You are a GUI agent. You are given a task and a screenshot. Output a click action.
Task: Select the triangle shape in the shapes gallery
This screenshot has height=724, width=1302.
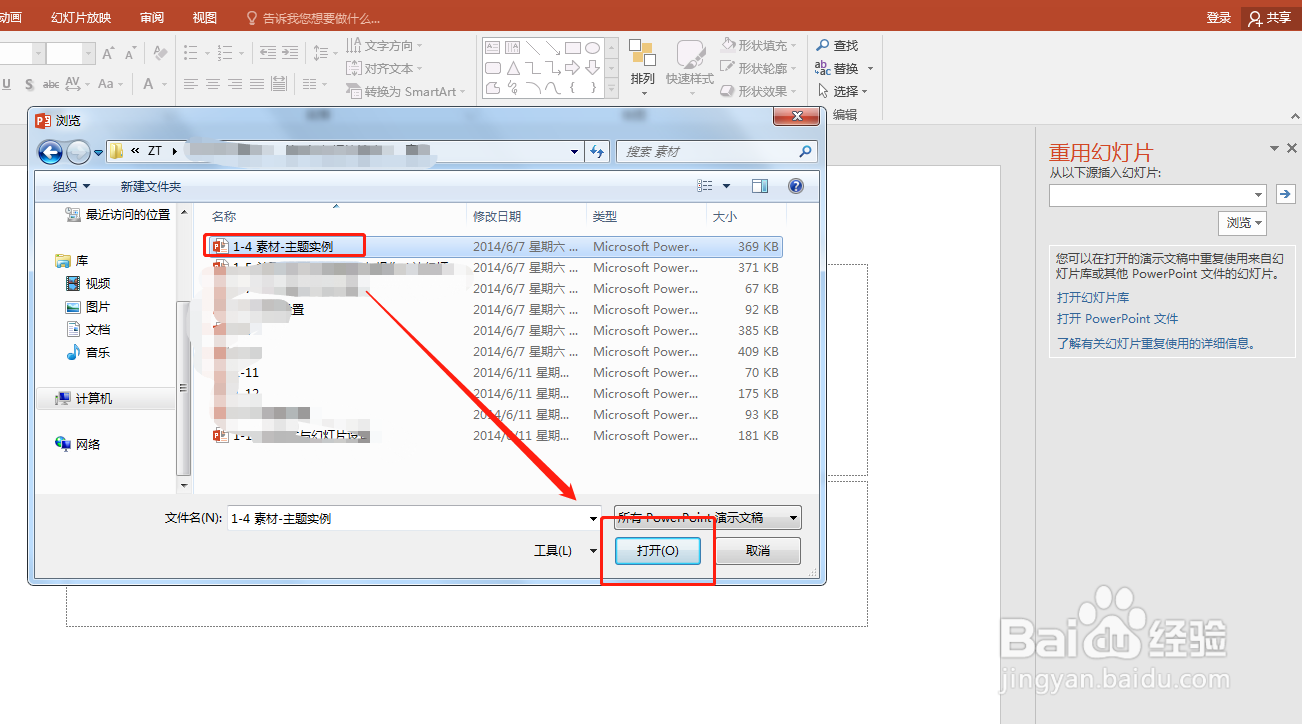[x=512, y=68]
